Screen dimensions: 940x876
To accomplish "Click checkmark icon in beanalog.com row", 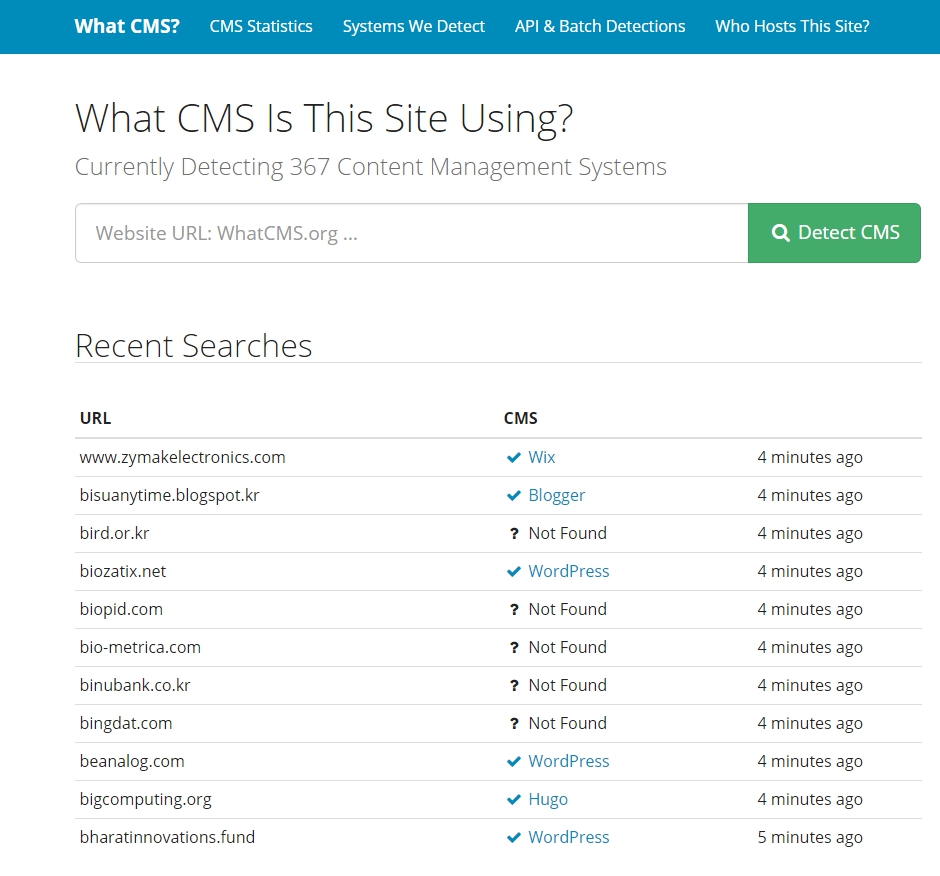I will coord(514,761).
